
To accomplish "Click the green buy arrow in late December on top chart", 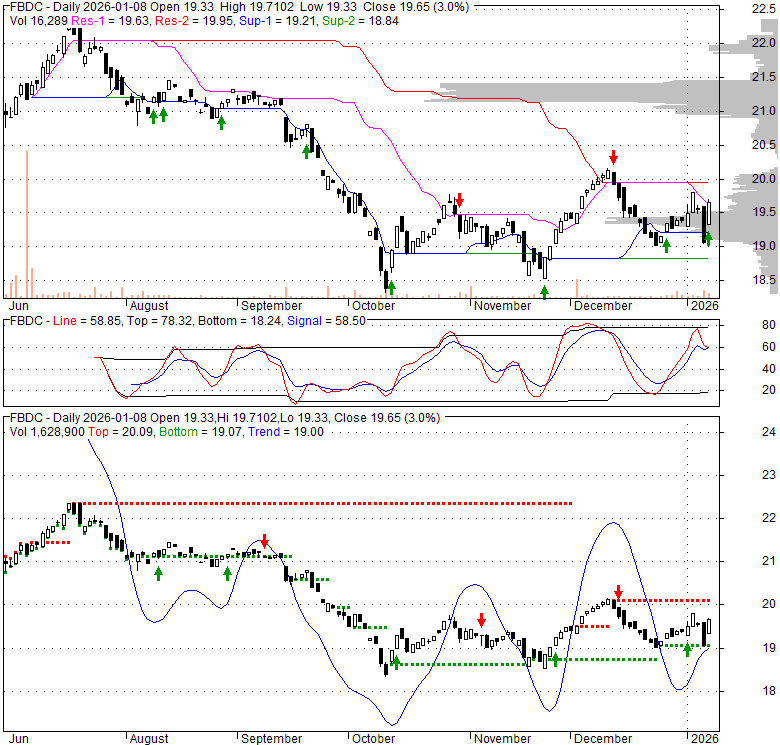I will pos(667,245).
